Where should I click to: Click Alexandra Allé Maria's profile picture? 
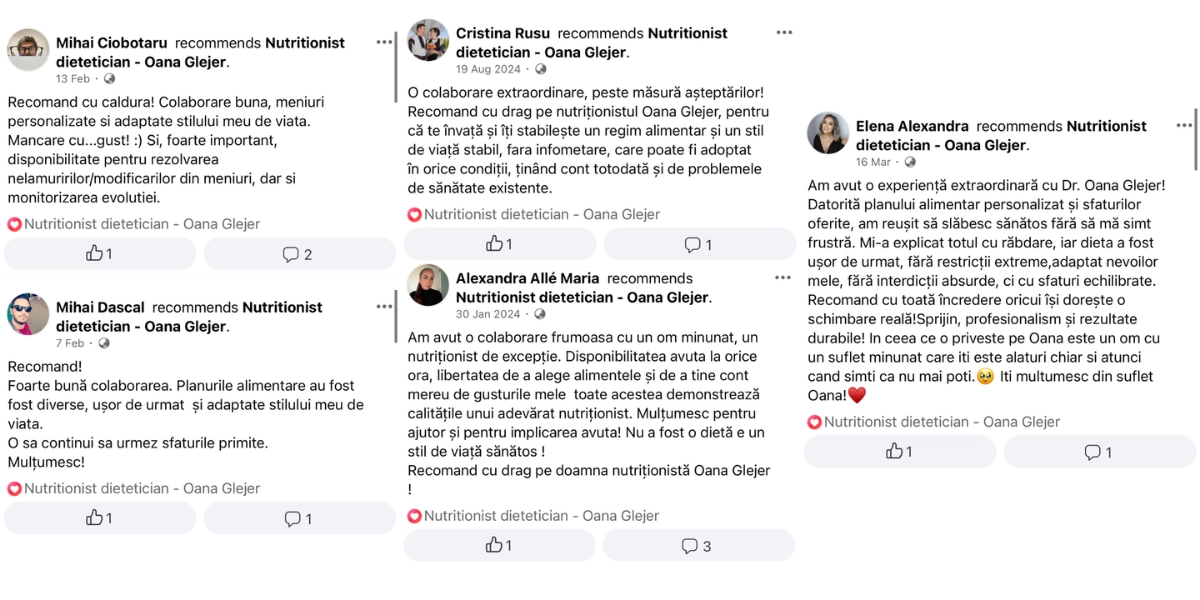428,285
